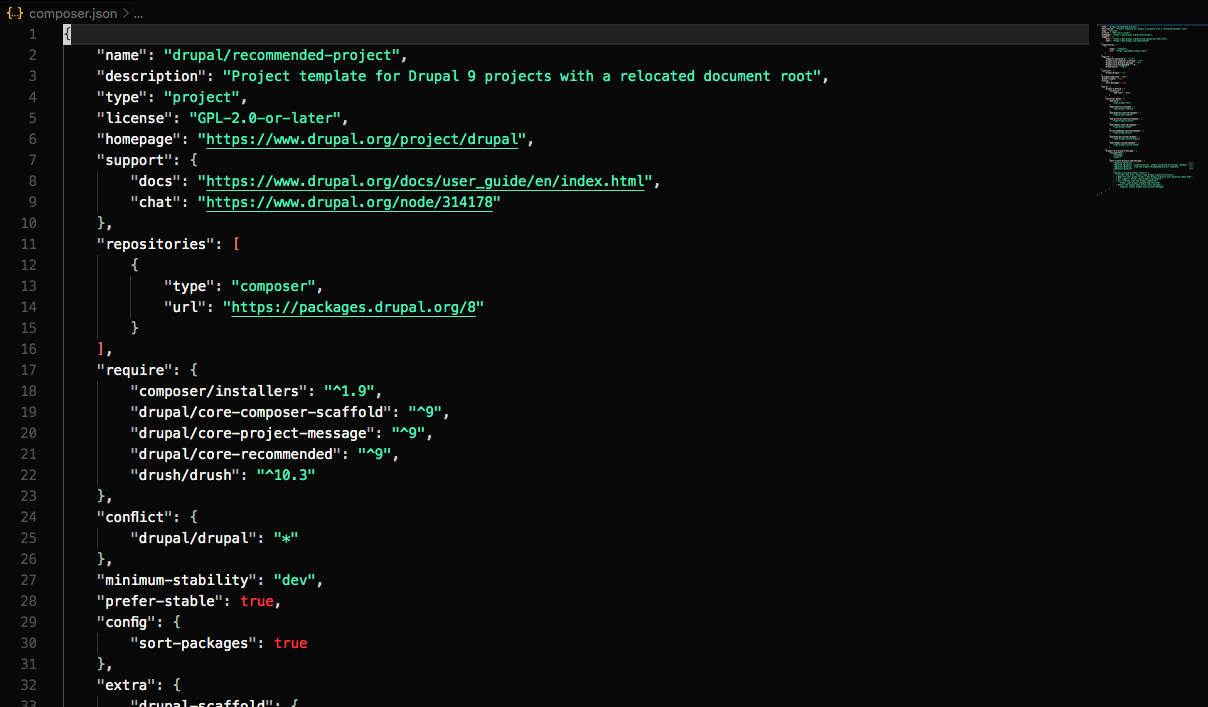Click the "minimum-stability" key text
This screenshot has width=1208, height=707.
[176, 580]
